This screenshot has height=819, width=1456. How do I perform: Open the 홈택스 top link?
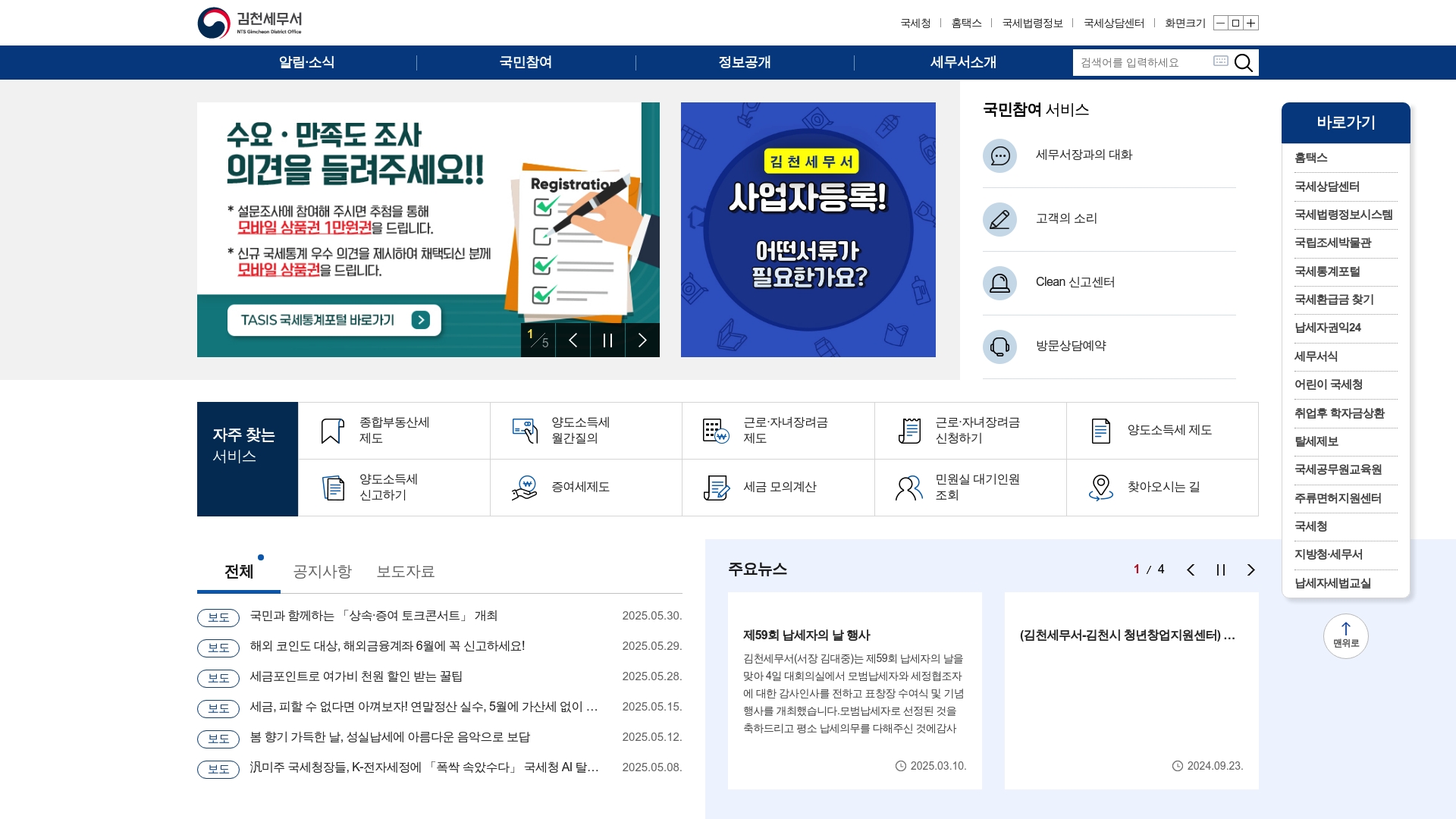tap(966, 24)
